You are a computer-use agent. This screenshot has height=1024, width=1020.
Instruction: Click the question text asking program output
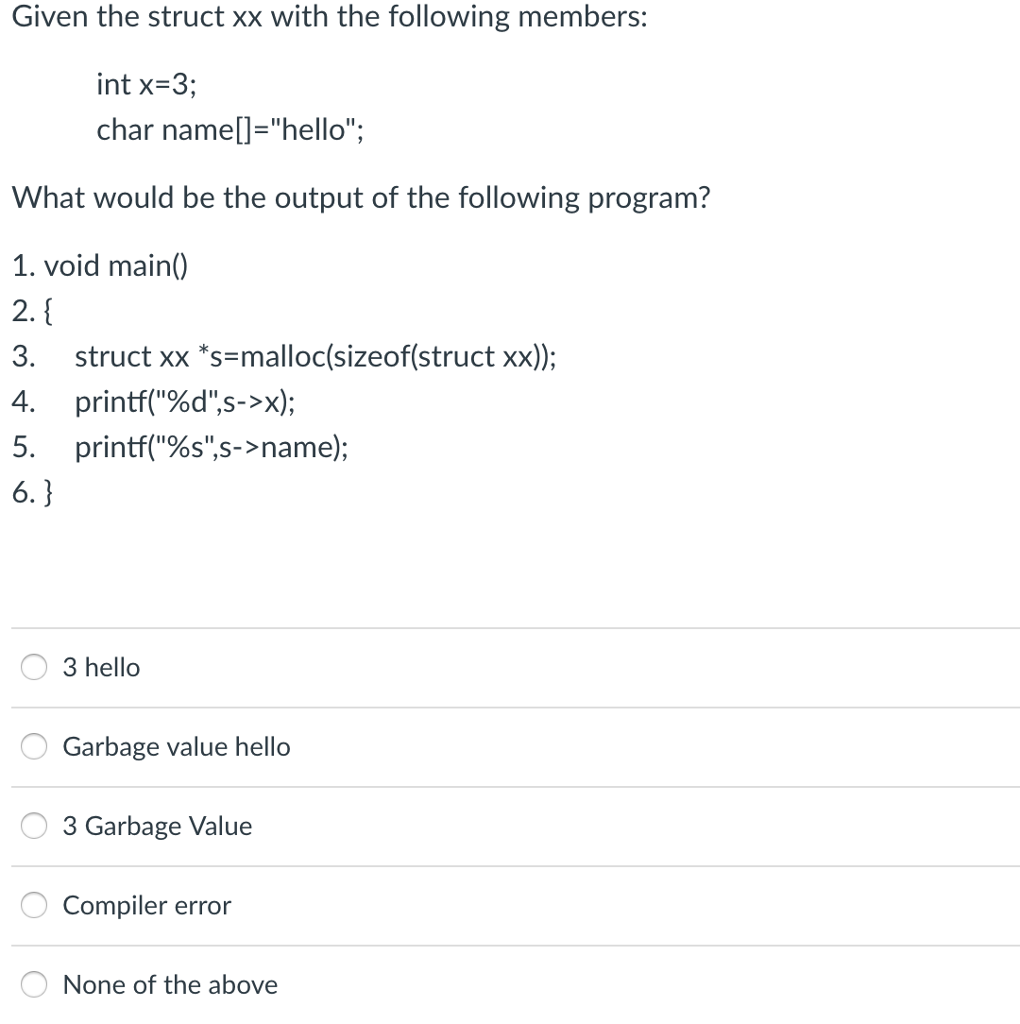pyautogui.click(x=360, y=197)
